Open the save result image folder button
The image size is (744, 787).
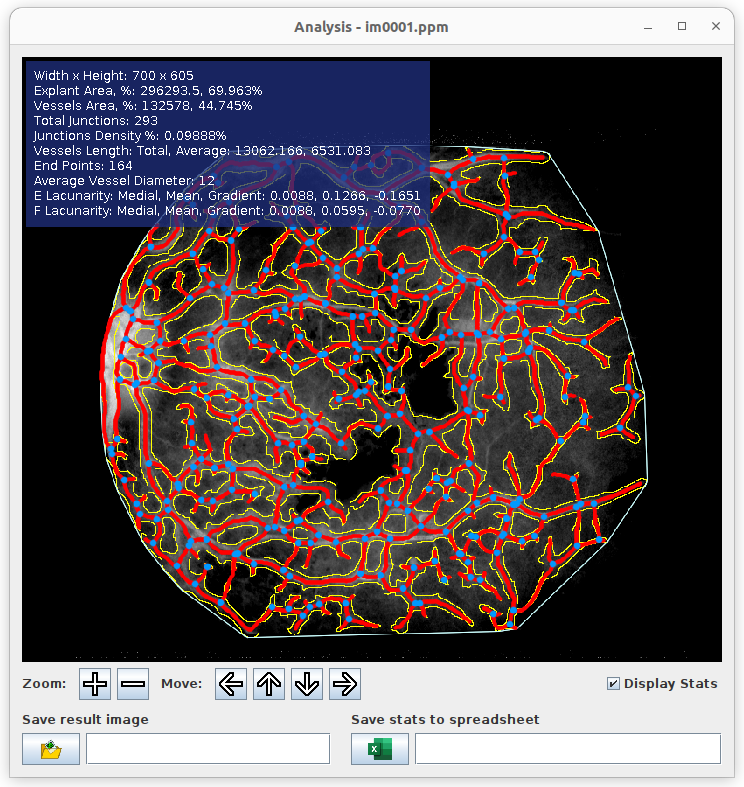point(51,749)
